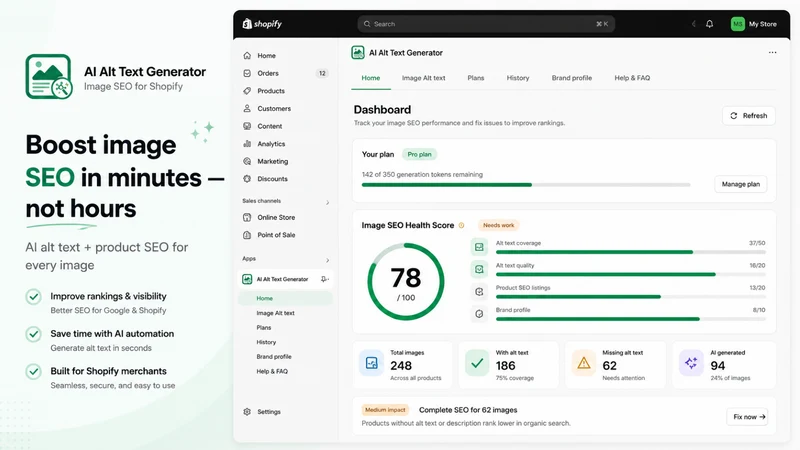Switch to the Image Alt text tab
Image resolution: width=800 pixels, height=450 pixels.
pos(423,78)
